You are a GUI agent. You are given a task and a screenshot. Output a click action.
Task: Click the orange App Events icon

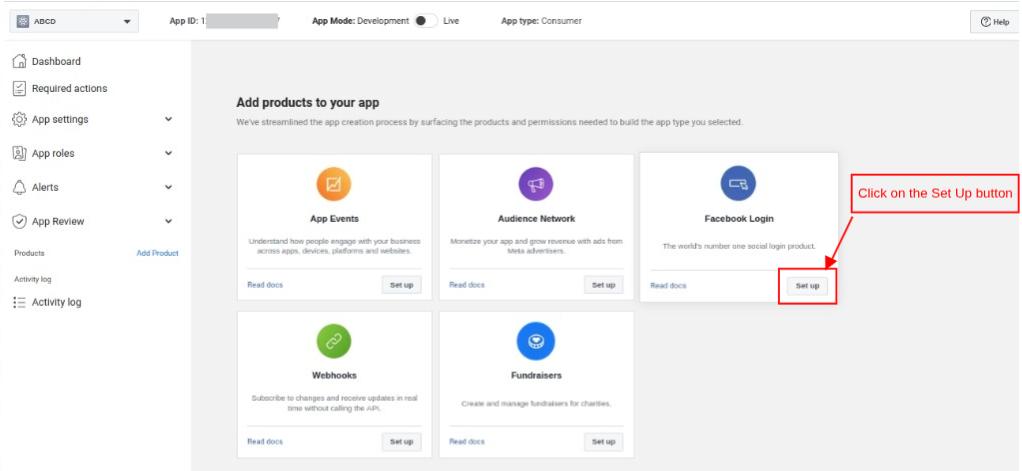coord(334,184)
